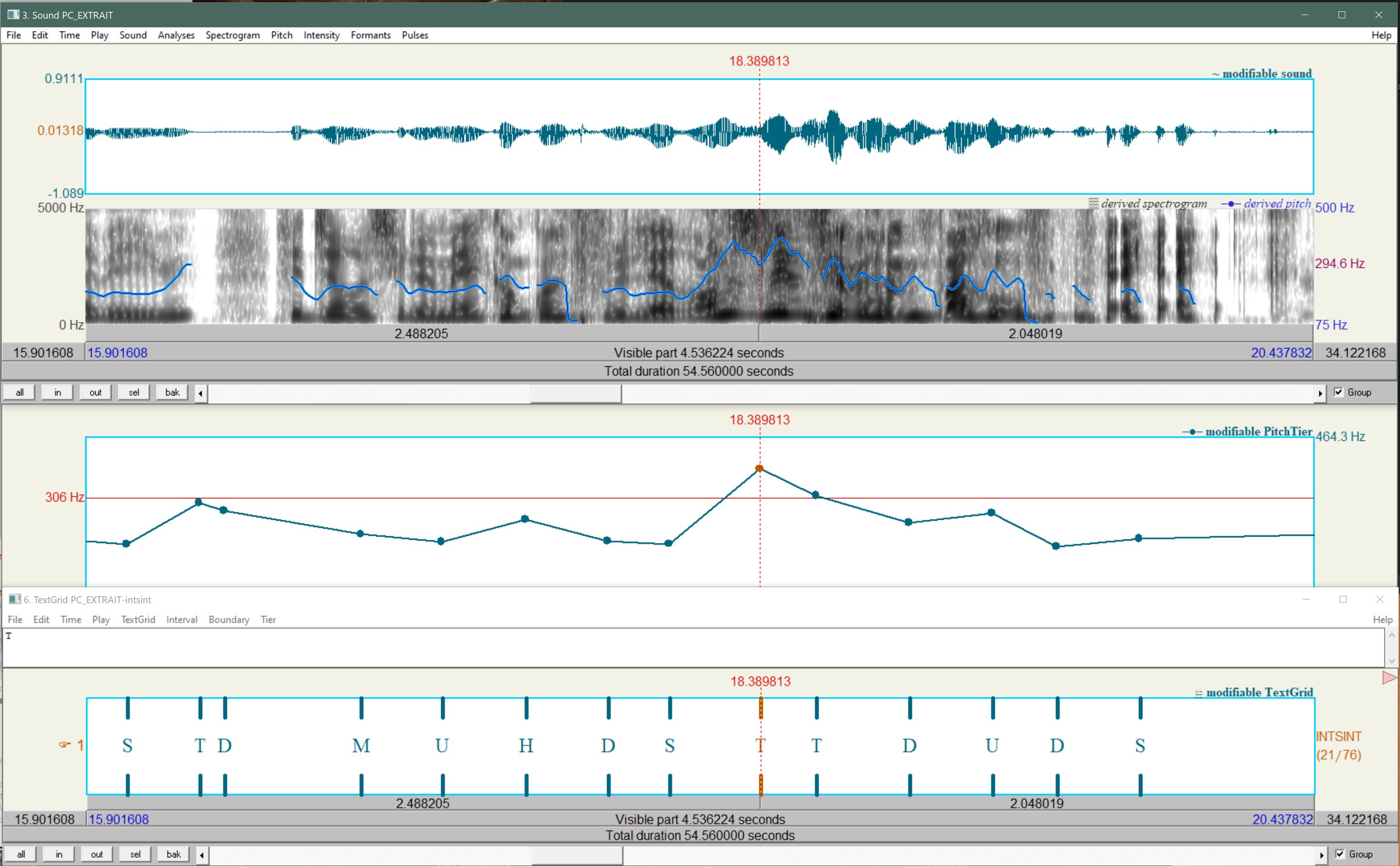Screen dimensions: 1400x866
Task: Click right scroll arrow in Sound window
Action: click(x=1320, y=394)
